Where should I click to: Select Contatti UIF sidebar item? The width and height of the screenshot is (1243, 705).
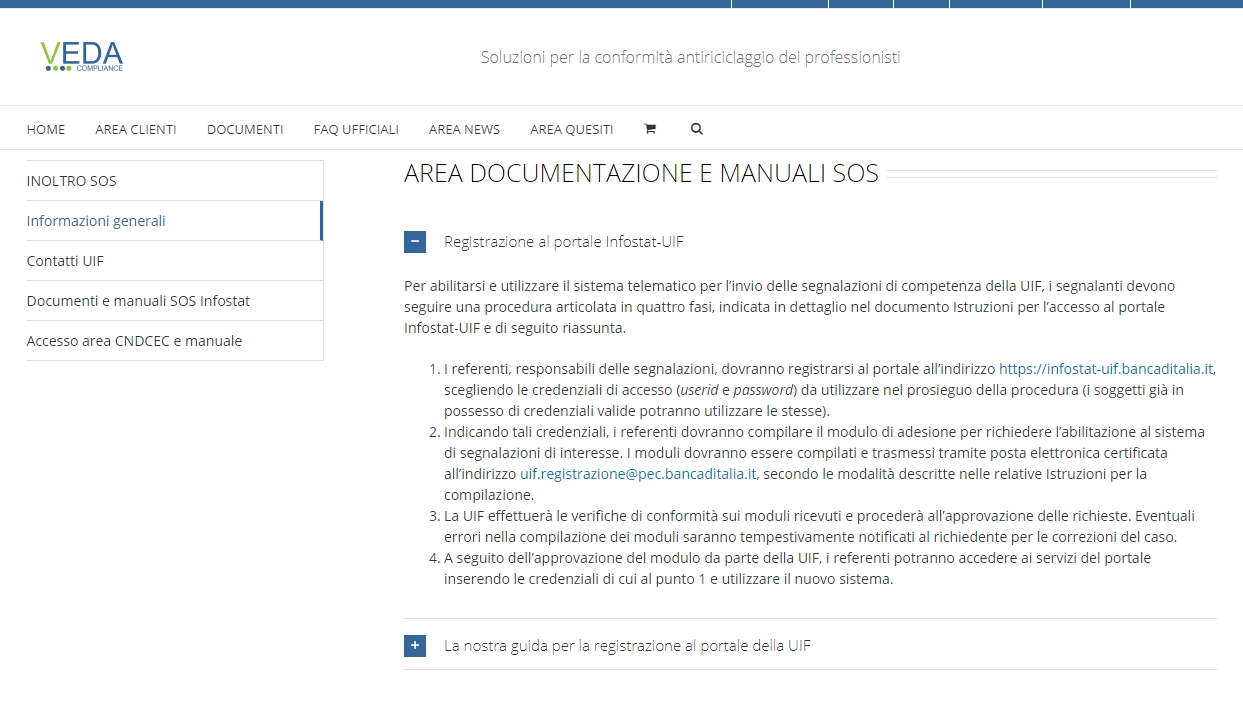pyautogui.click(x=175, y=261)
